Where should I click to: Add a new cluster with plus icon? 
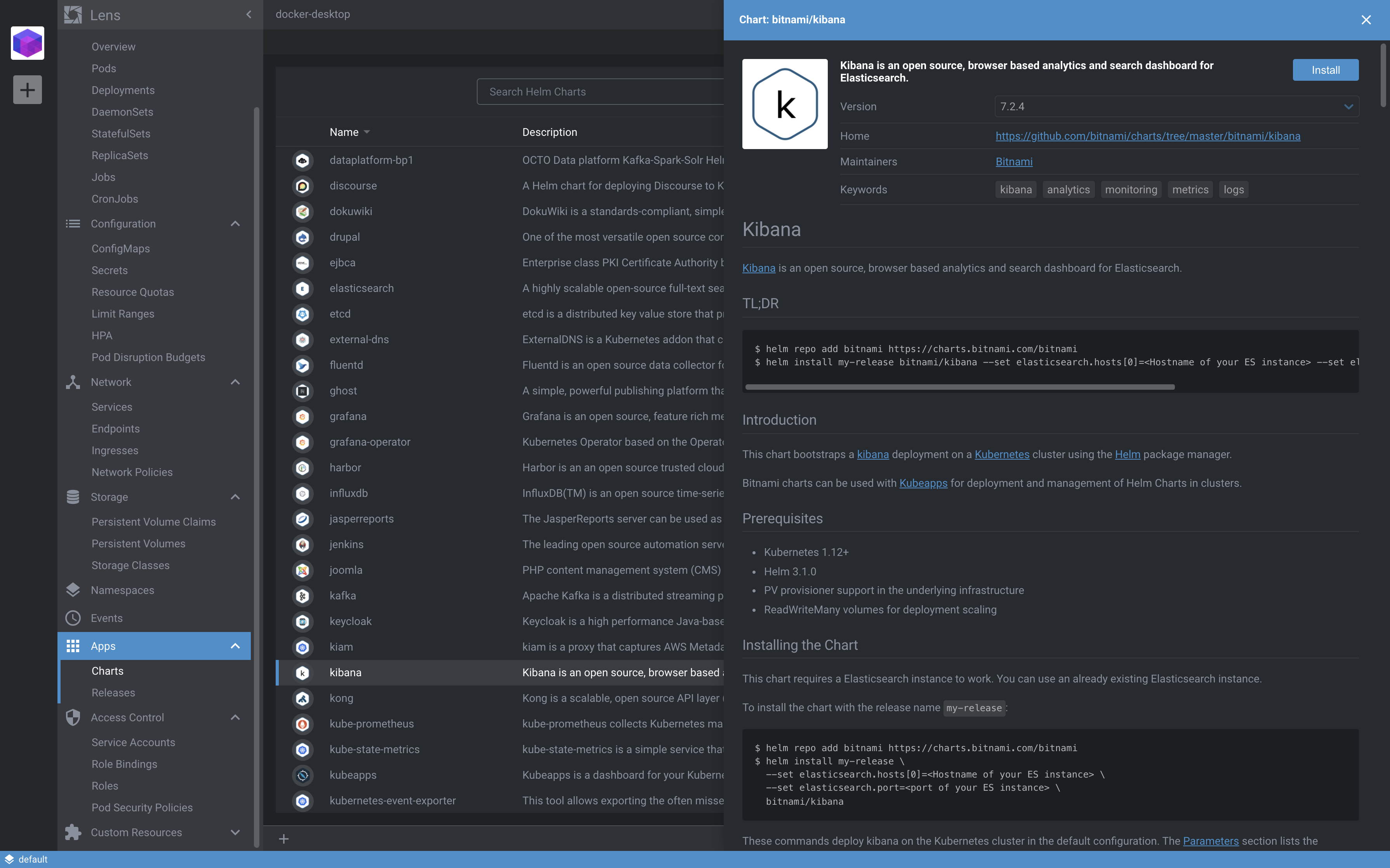28,90
